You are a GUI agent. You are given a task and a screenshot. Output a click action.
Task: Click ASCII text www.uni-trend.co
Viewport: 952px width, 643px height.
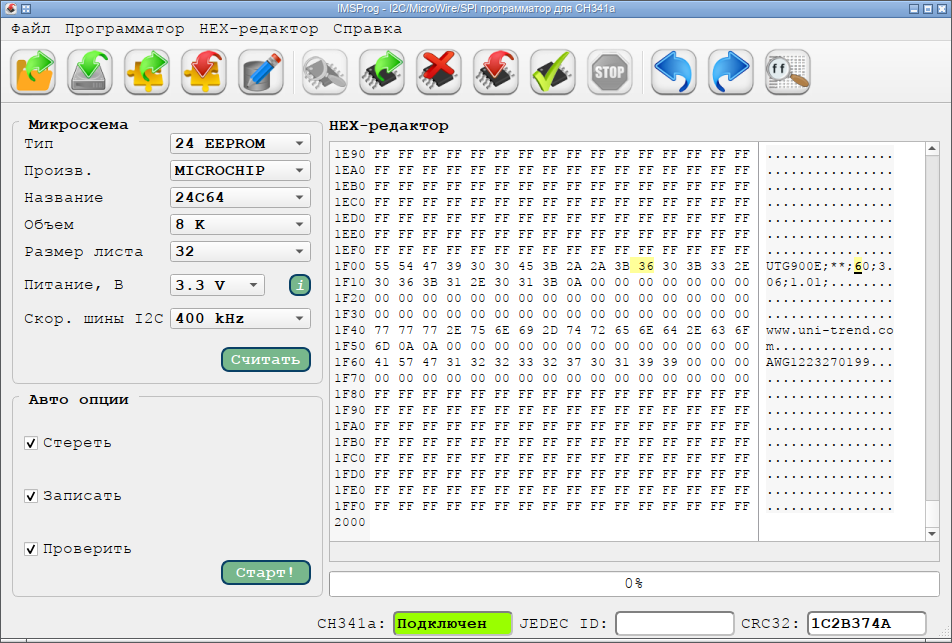click(829, 330)
